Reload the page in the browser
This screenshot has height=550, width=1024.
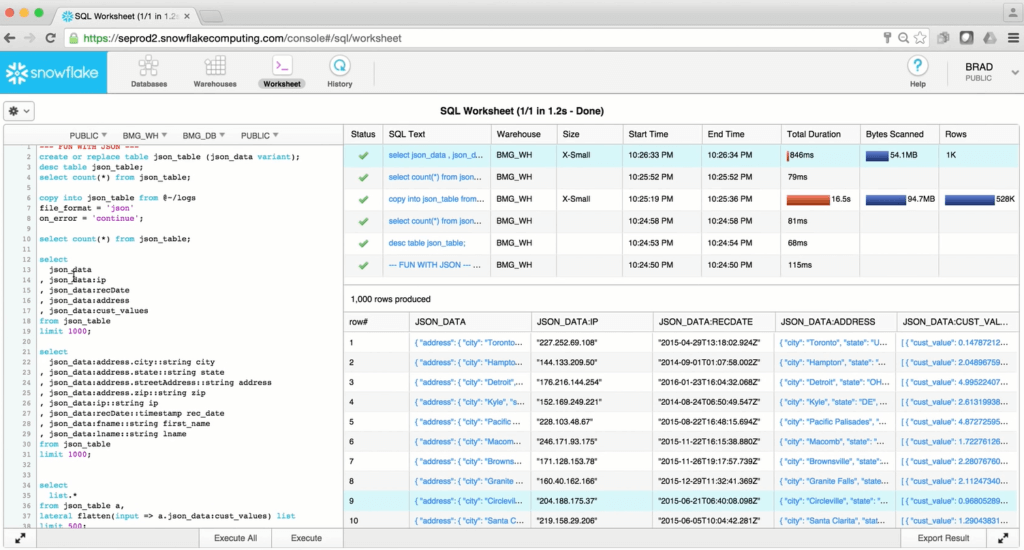point(52,38)
